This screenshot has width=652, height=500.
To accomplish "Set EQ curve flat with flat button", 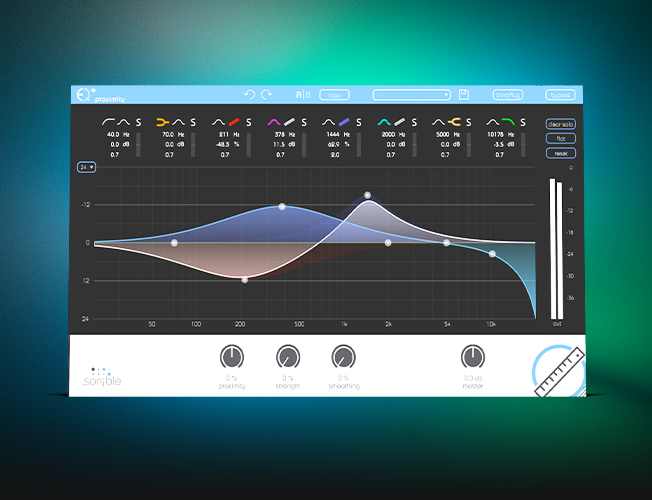I will [561, 139].
